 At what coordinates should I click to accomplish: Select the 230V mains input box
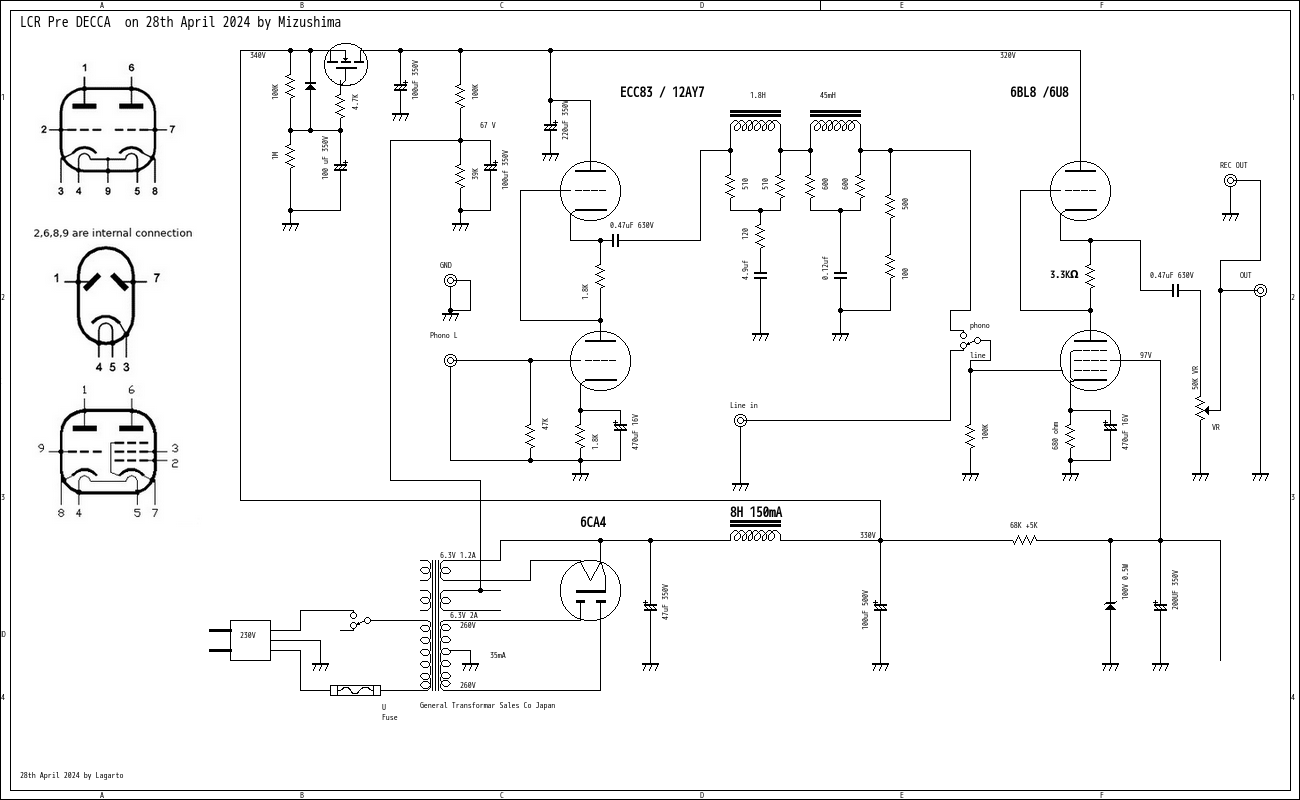pyautogui.click(x=250, y=640)
